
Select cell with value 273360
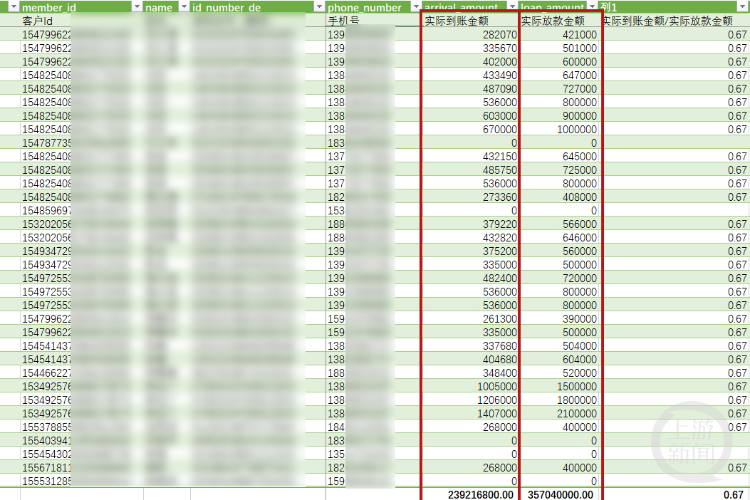click(x=470, y=197)
